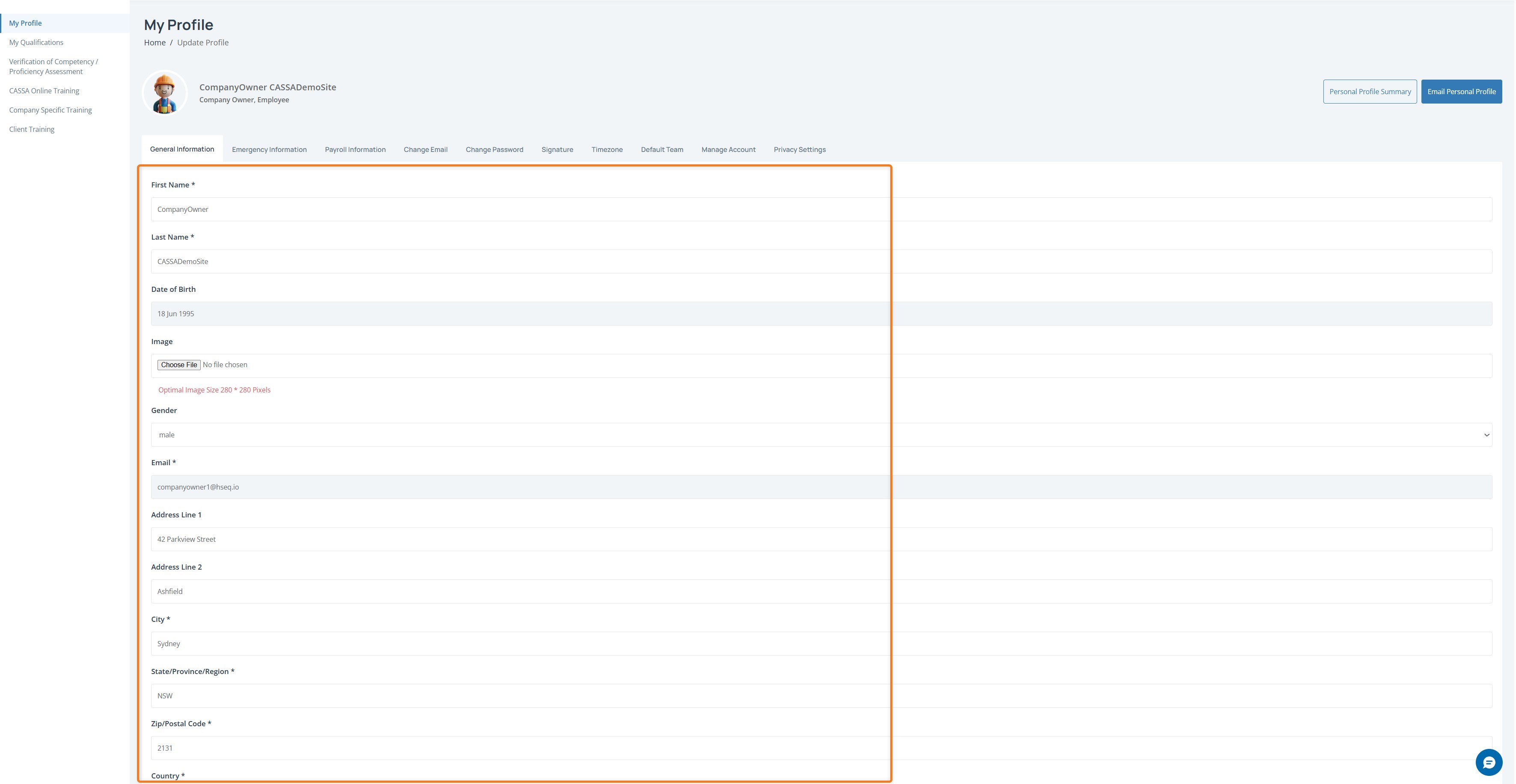
Task: Click Choose File for profile image
Action: 179,365
